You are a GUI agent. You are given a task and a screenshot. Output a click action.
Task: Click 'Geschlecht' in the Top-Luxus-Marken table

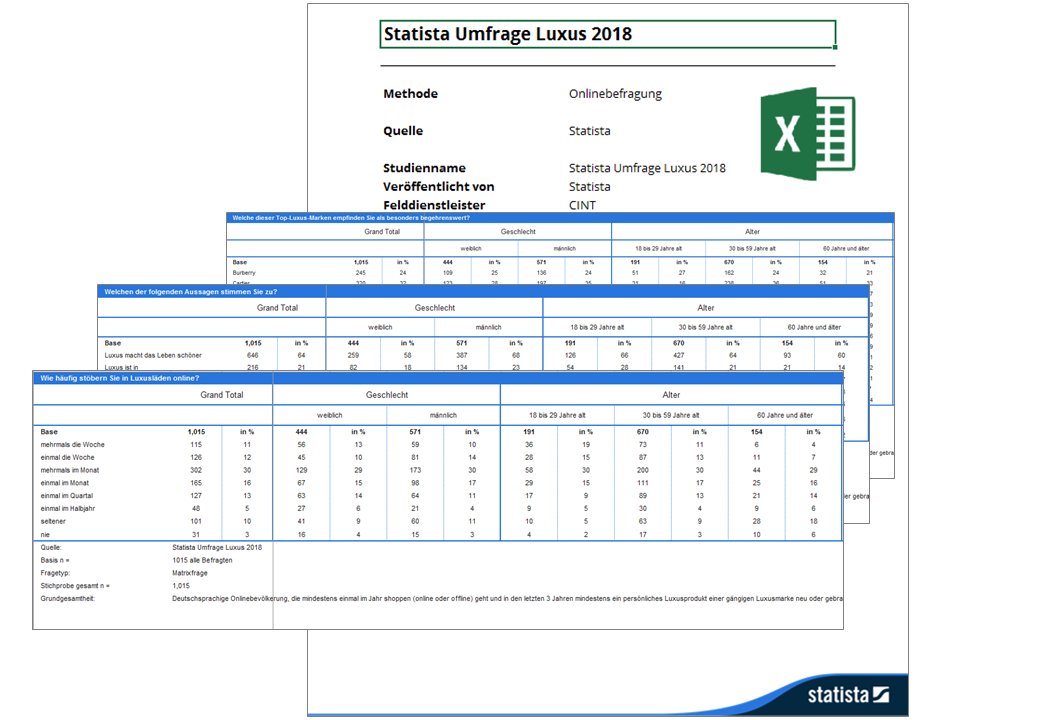[518, 231]
